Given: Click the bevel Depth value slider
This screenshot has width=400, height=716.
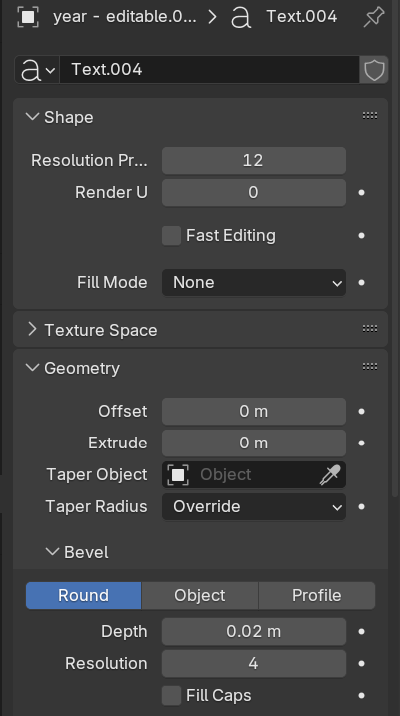Looking at the screenshot, I should tap(254, 632).
